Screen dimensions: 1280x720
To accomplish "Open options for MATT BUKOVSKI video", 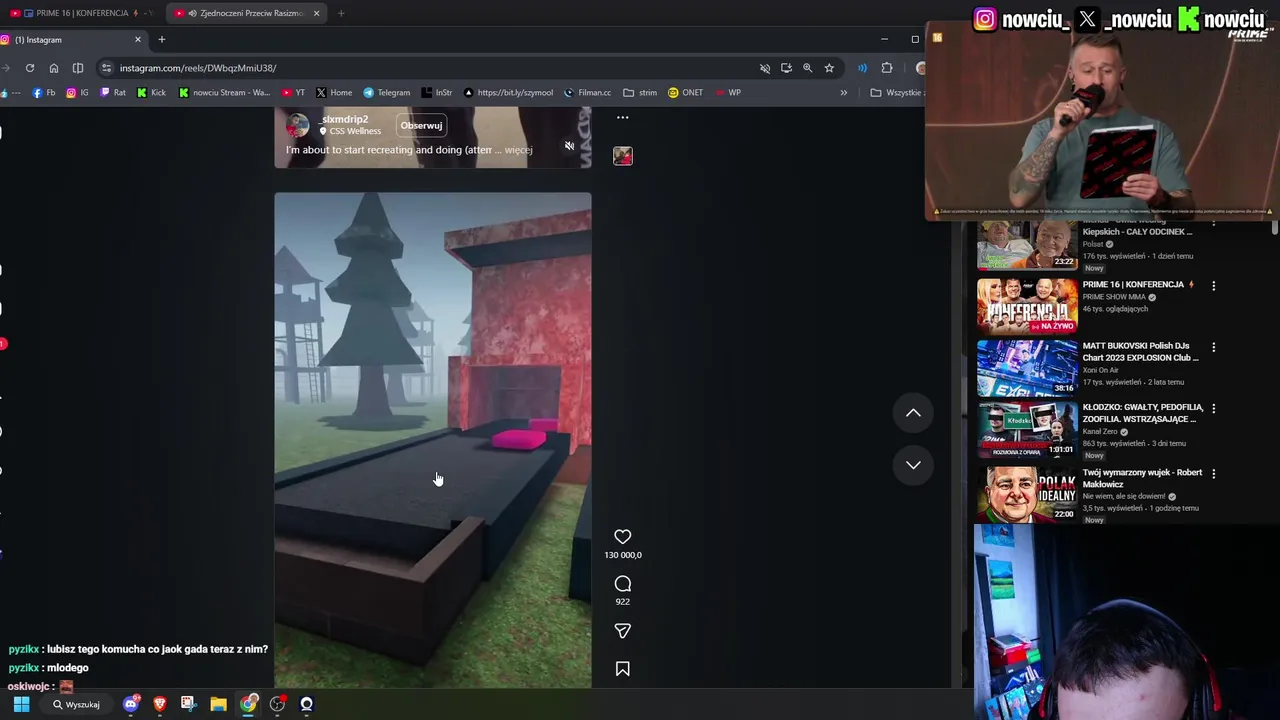I will [x=1213, y=348].
